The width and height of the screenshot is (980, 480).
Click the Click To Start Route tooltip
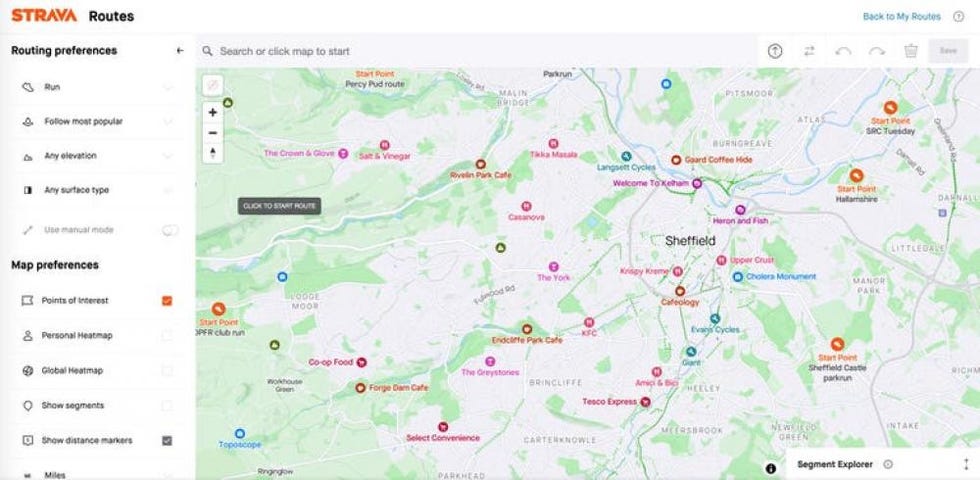tap(279, 206)
